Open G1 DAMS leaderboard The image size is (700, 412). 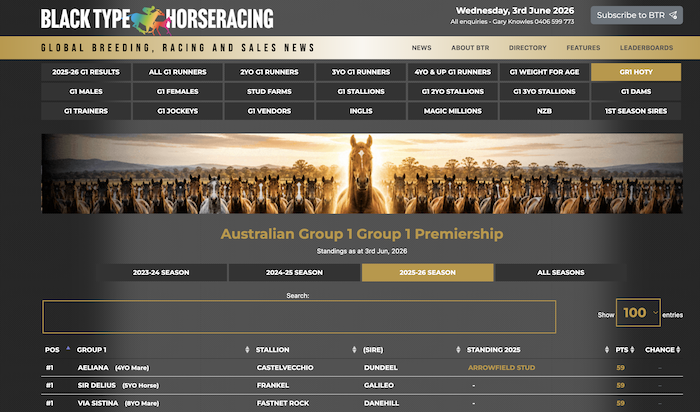pyautogui.click(x=636, y=92)
